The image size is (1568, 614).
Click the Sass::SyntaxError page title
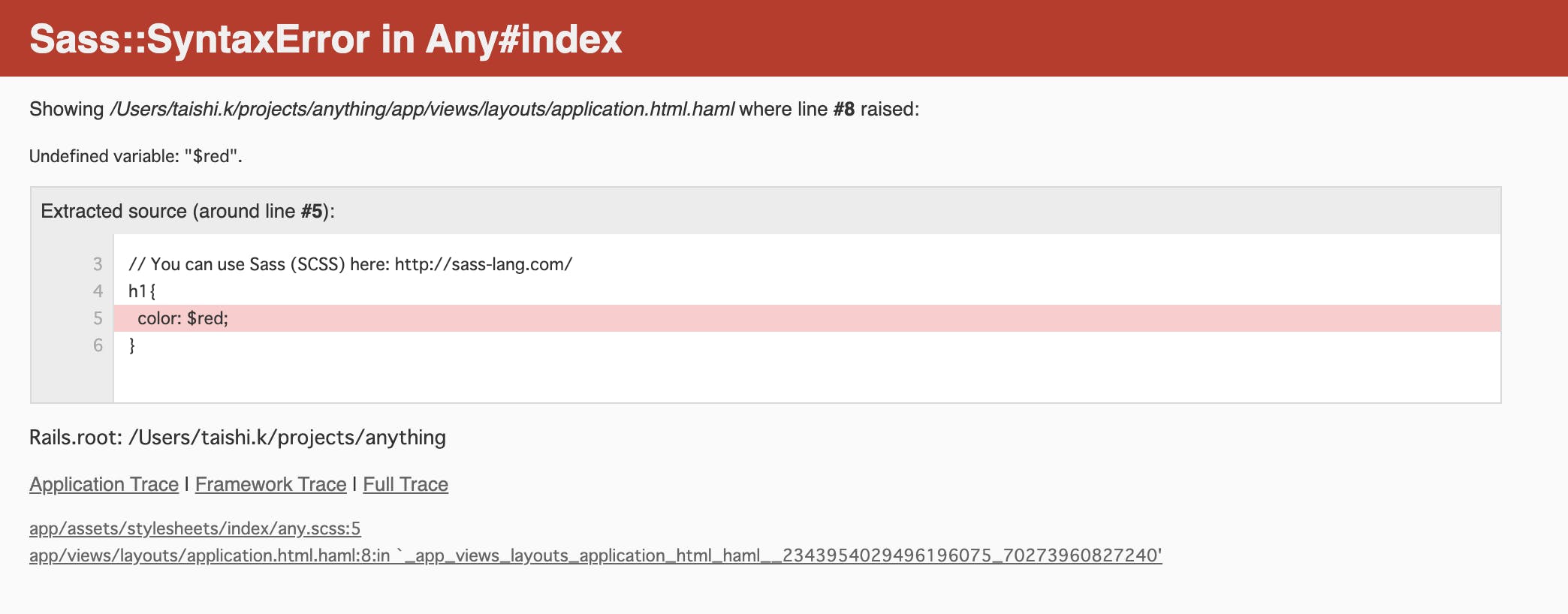(325, 40)
